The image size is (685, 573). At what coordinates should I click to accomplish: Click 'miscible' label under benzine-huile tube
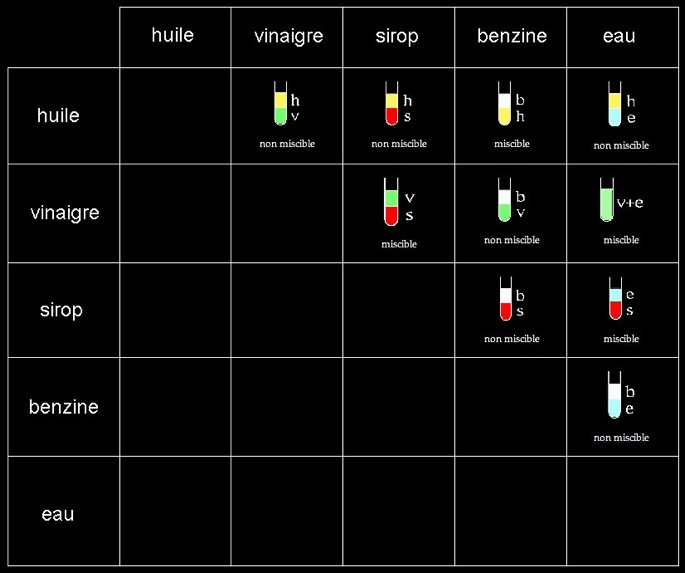pos(512,144)
